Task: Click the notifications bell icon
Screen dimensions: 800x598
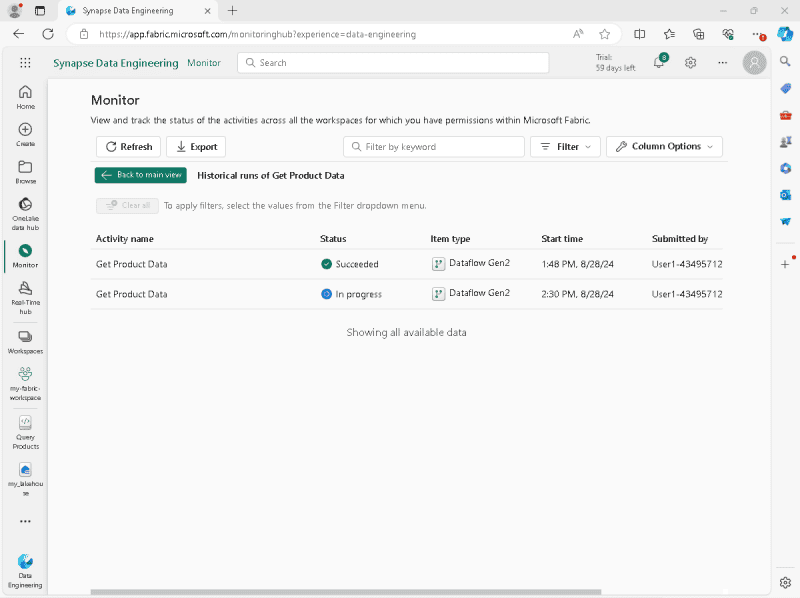Action: coord(659,63)
